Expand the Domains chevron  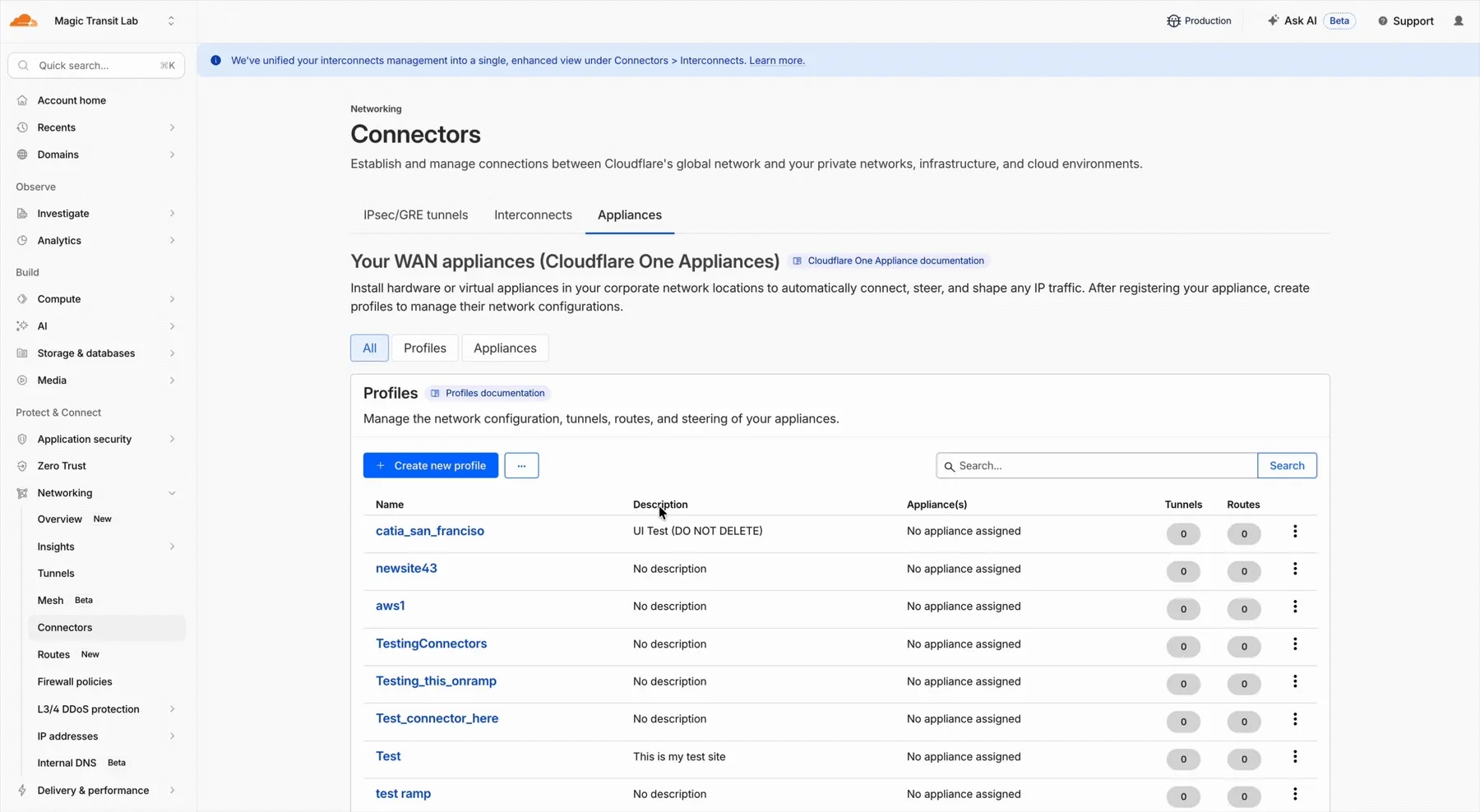(x=172, y=155)
